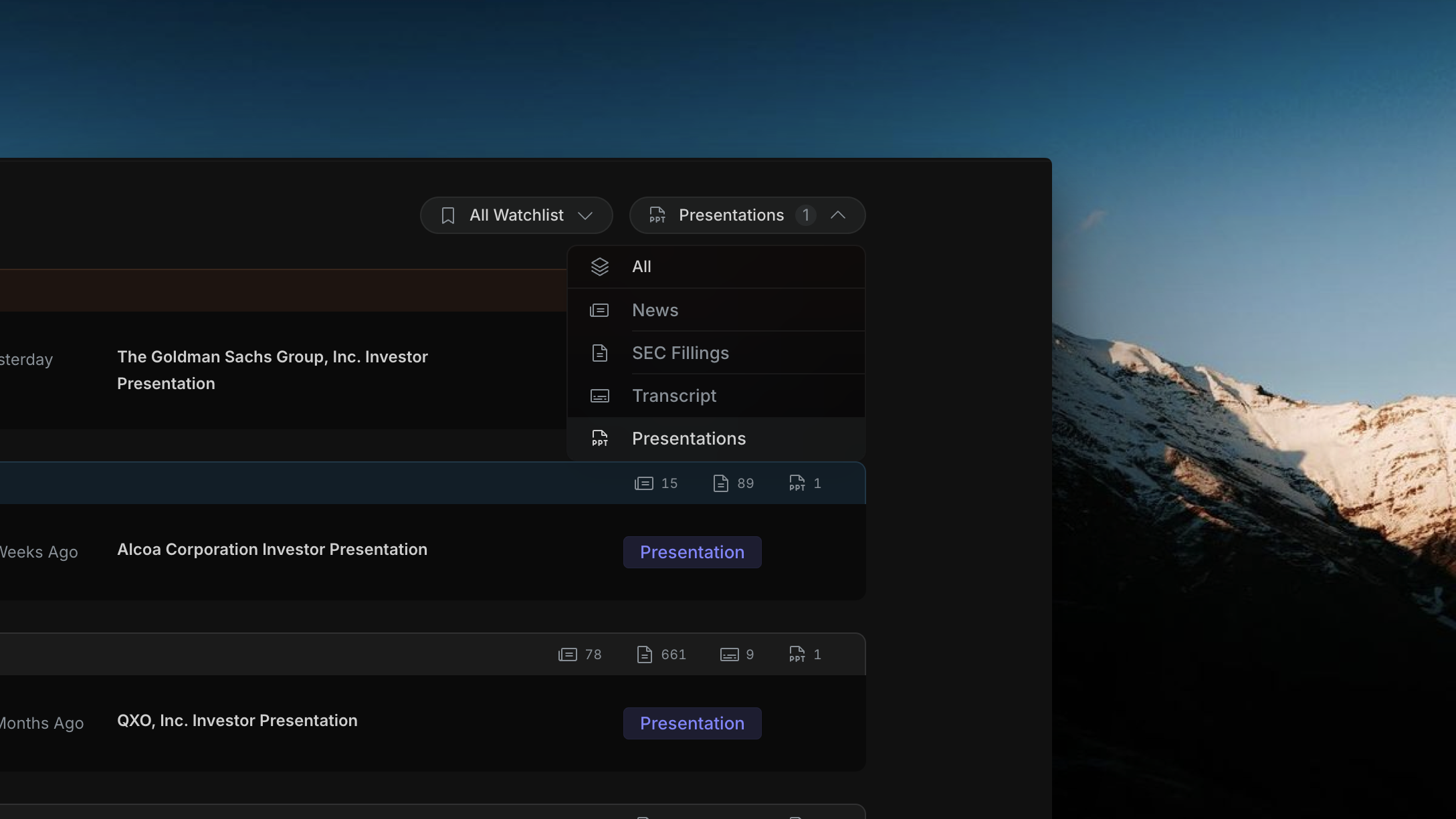
Task: Click the filings document icon with count 89
Action: tap(720, 483)
